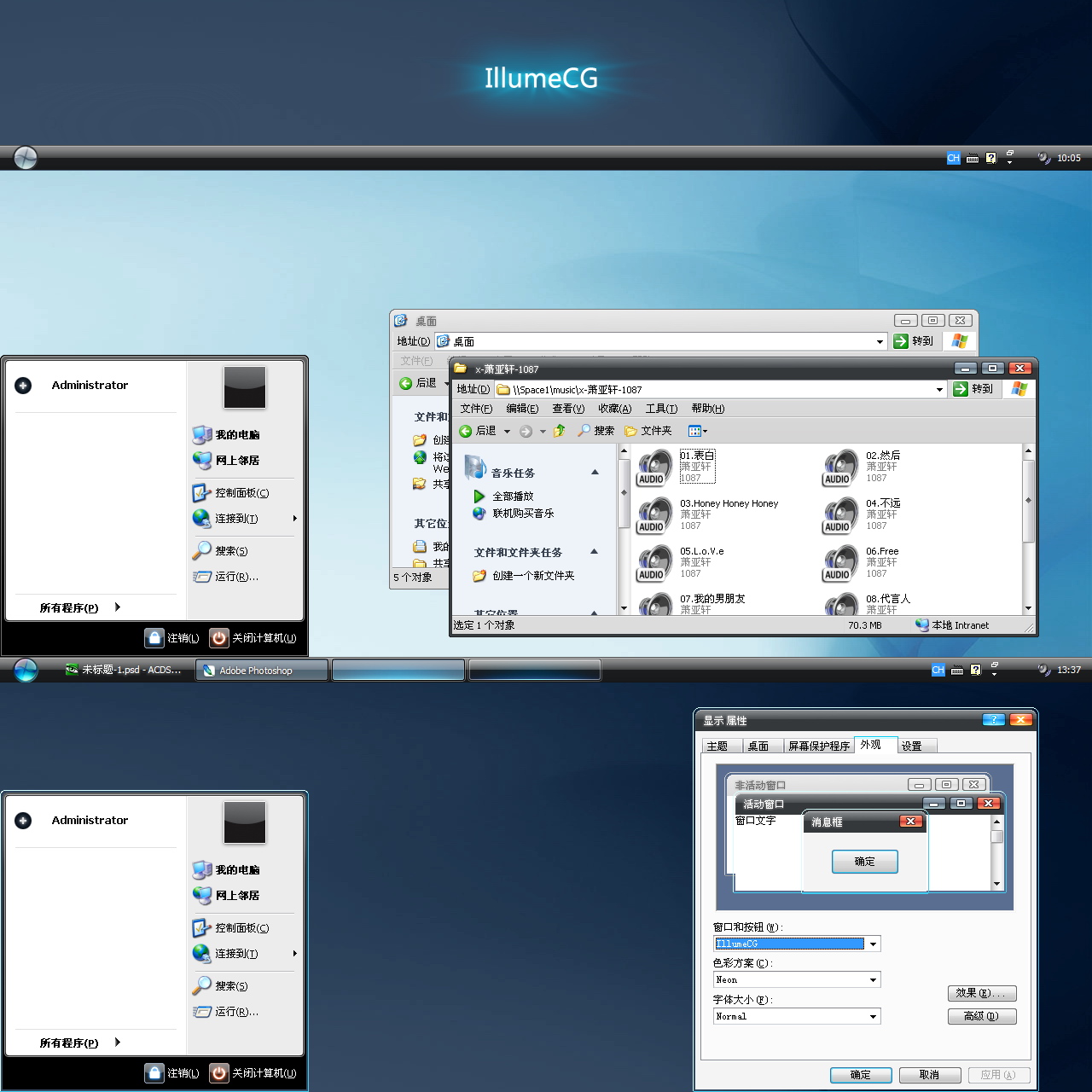
Task: Toggle the 文件夹 folders pane button
Action: point(648,431)
